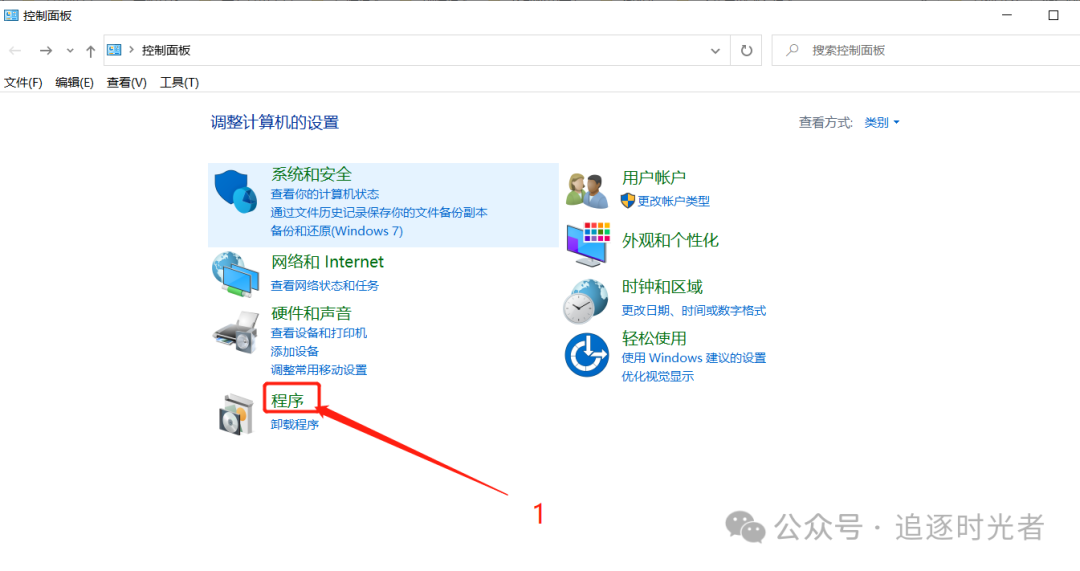The width and height of the screenshot is (1080, 571).
Task: Open the User Accounts people icon
Action: pyautogui.click(x=587, y=190)
